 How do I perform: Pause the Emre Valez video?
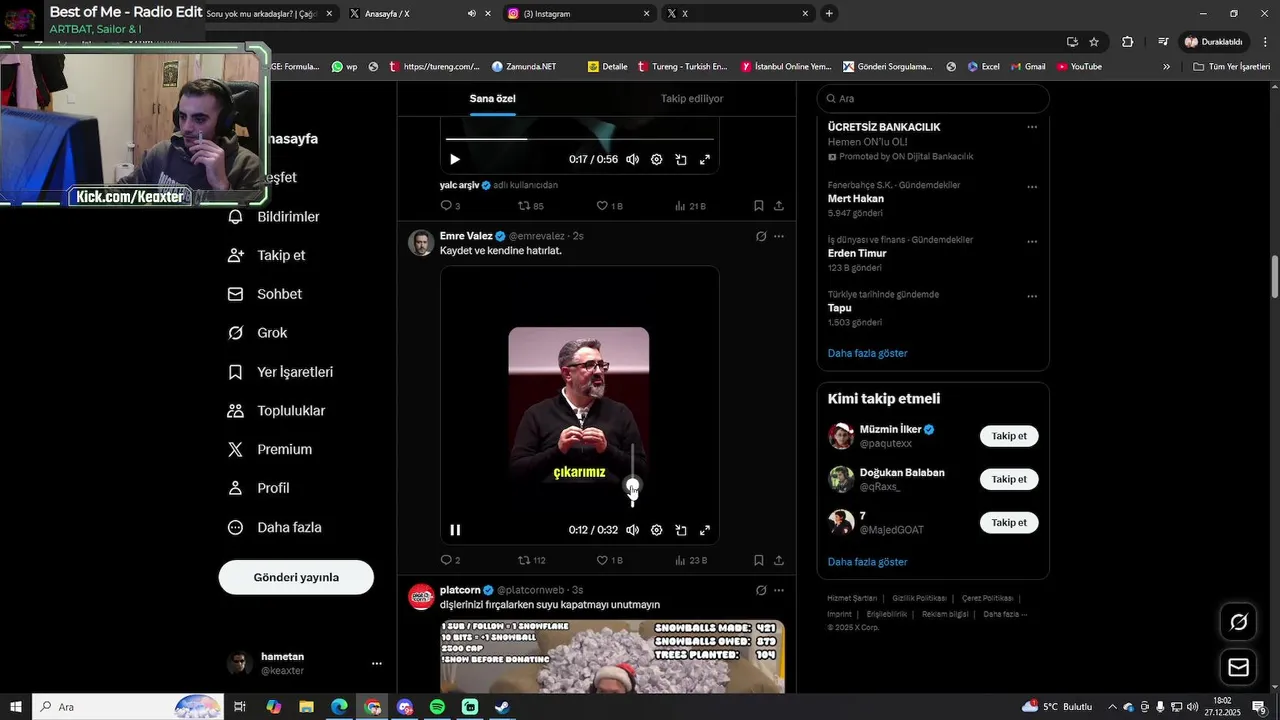455,530
